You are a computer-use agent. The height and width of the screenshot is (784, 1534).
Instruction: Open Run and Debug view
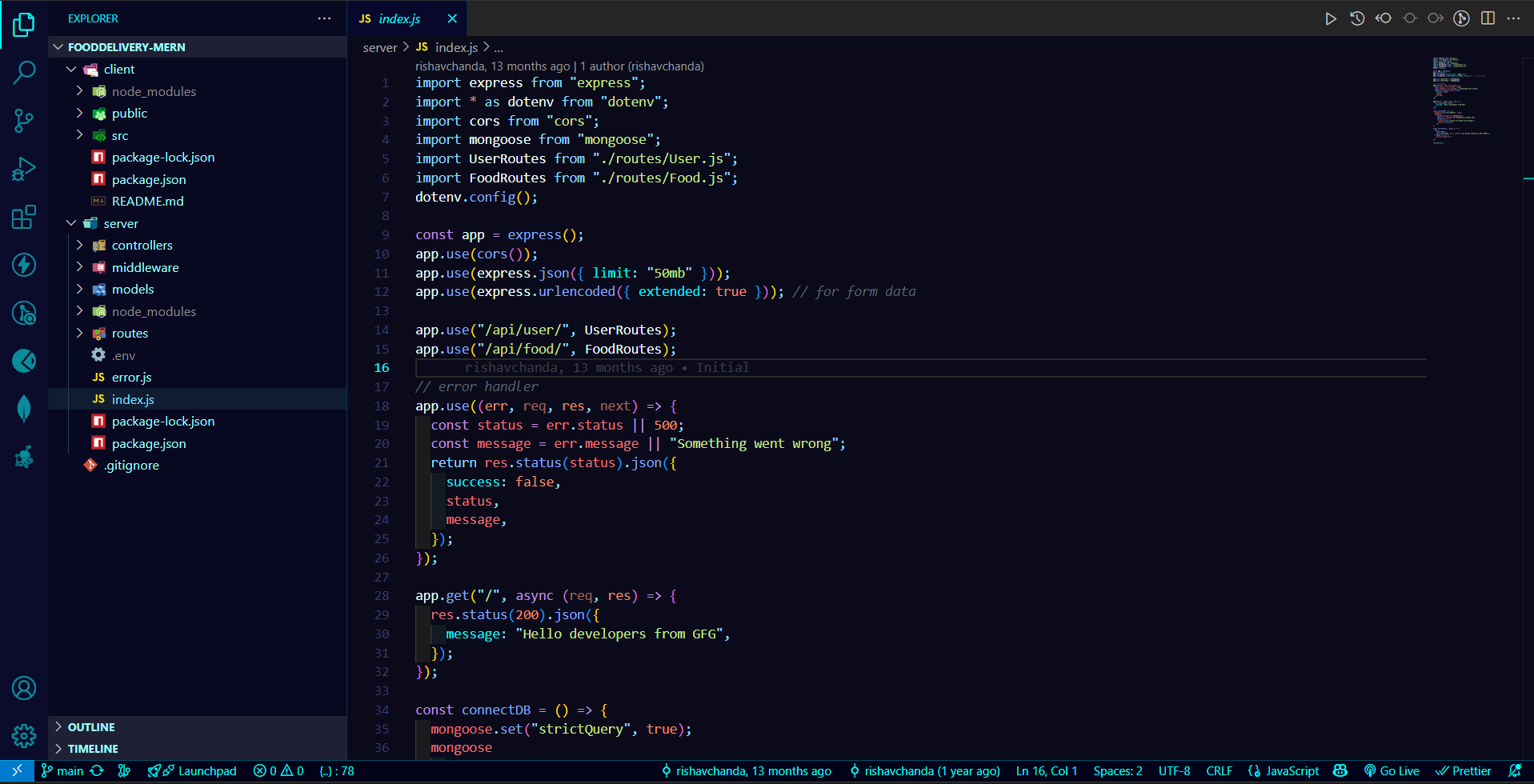(24, 169)
